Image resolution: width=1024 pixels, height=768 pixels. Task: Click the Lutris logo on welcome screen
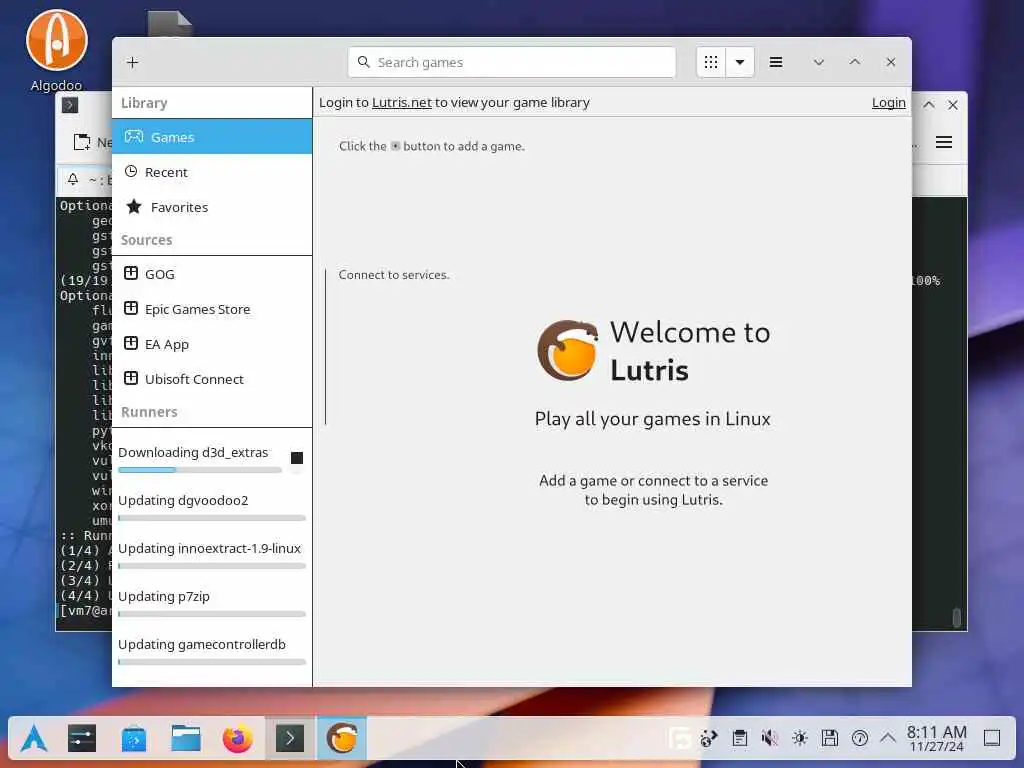(568, 350)
